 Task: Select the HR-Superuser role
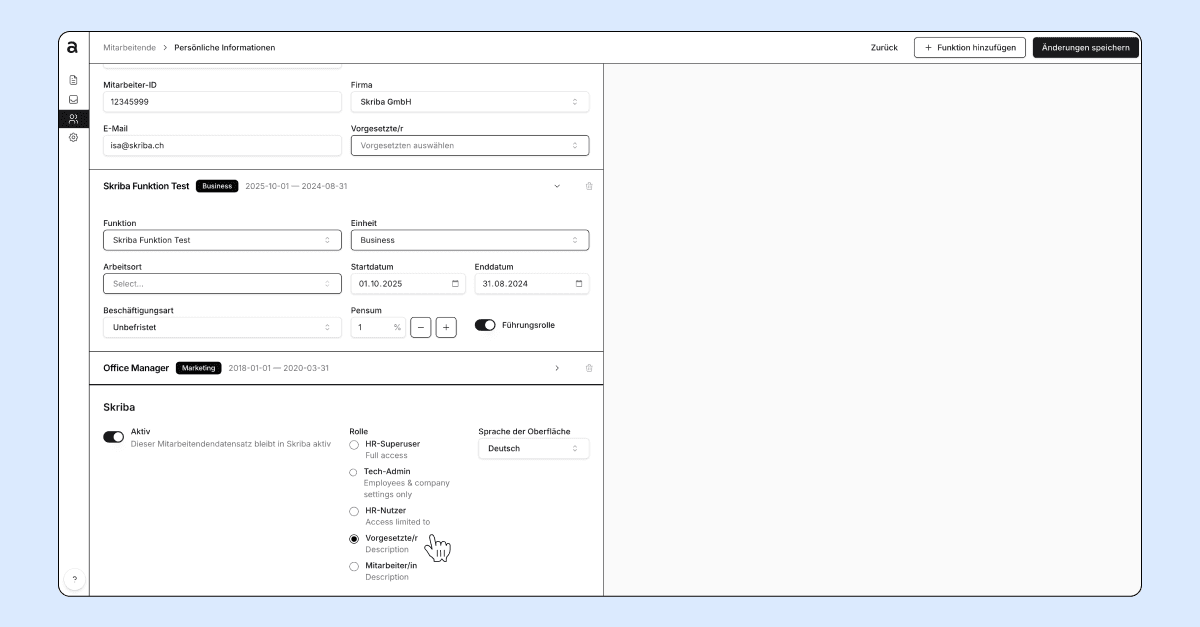(x=354, y=444)
